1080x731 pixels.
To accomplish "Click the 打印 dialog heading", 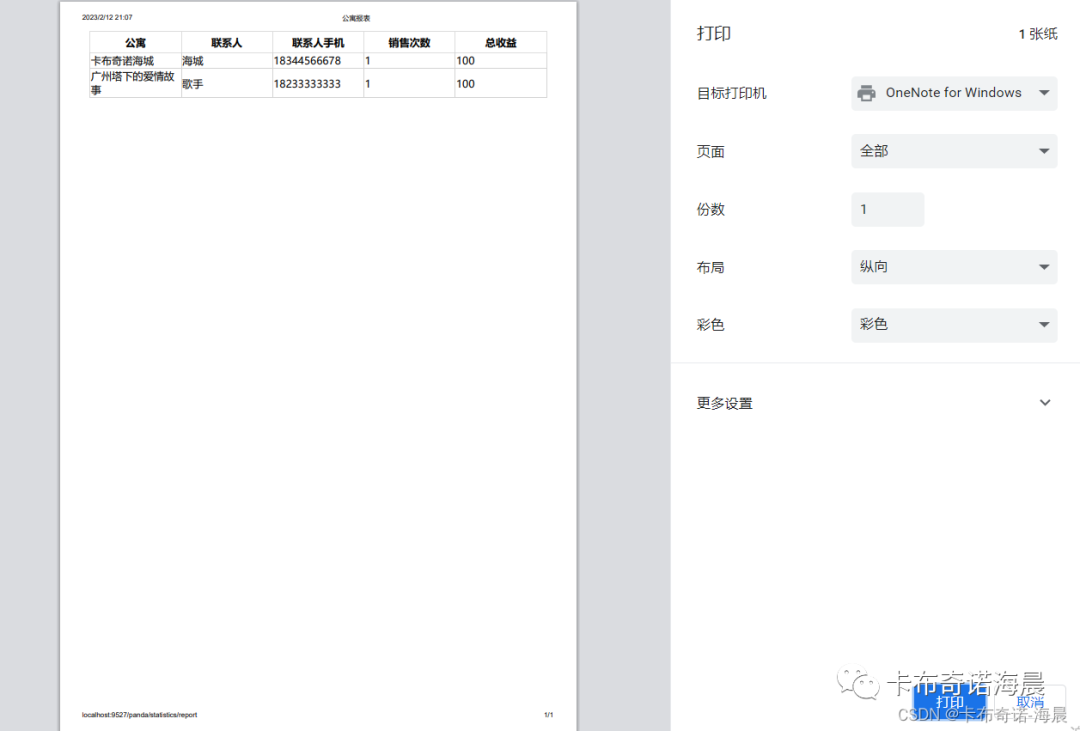I will (x=714, y=34).
